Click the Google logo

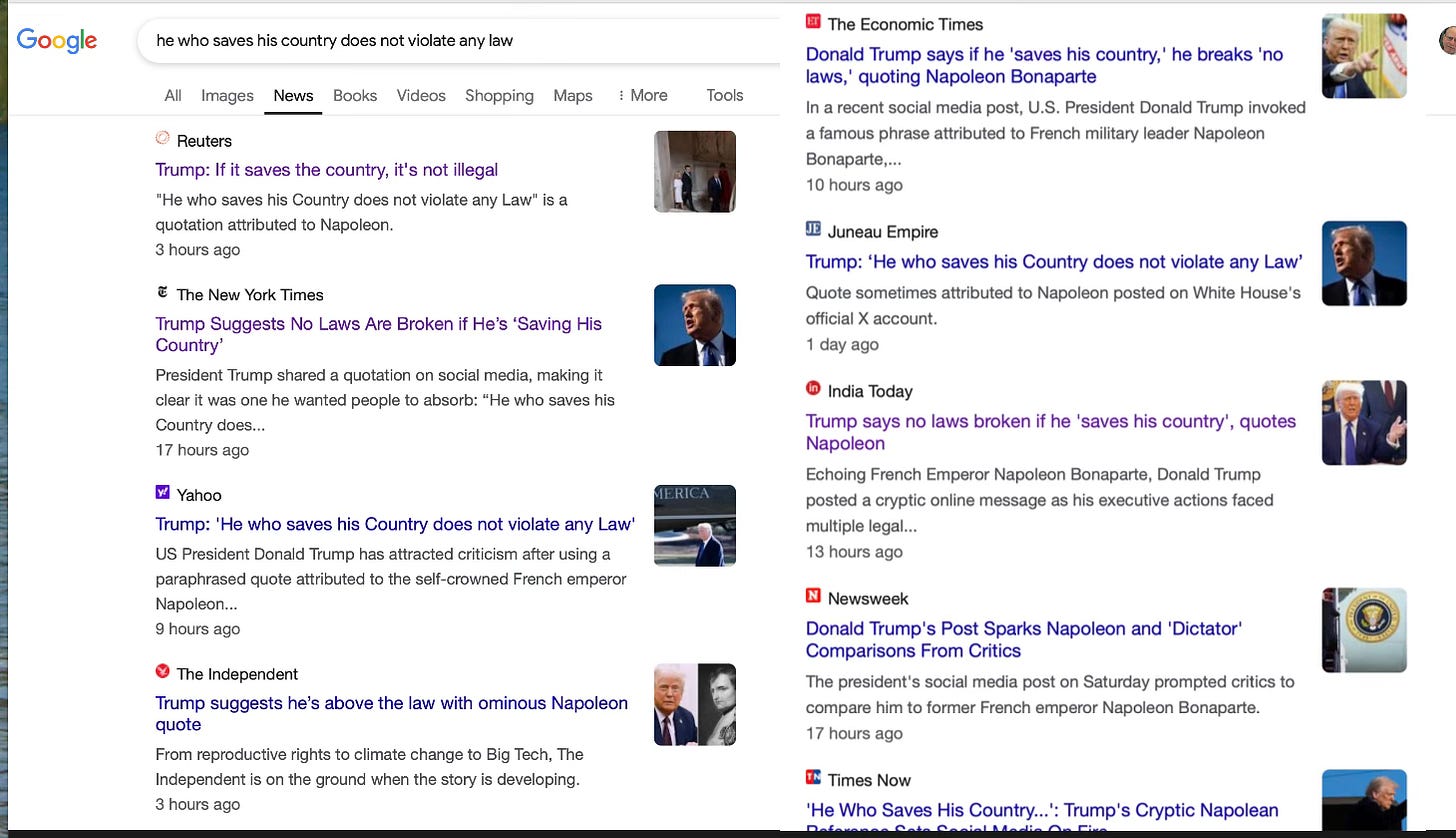(57, 40)
